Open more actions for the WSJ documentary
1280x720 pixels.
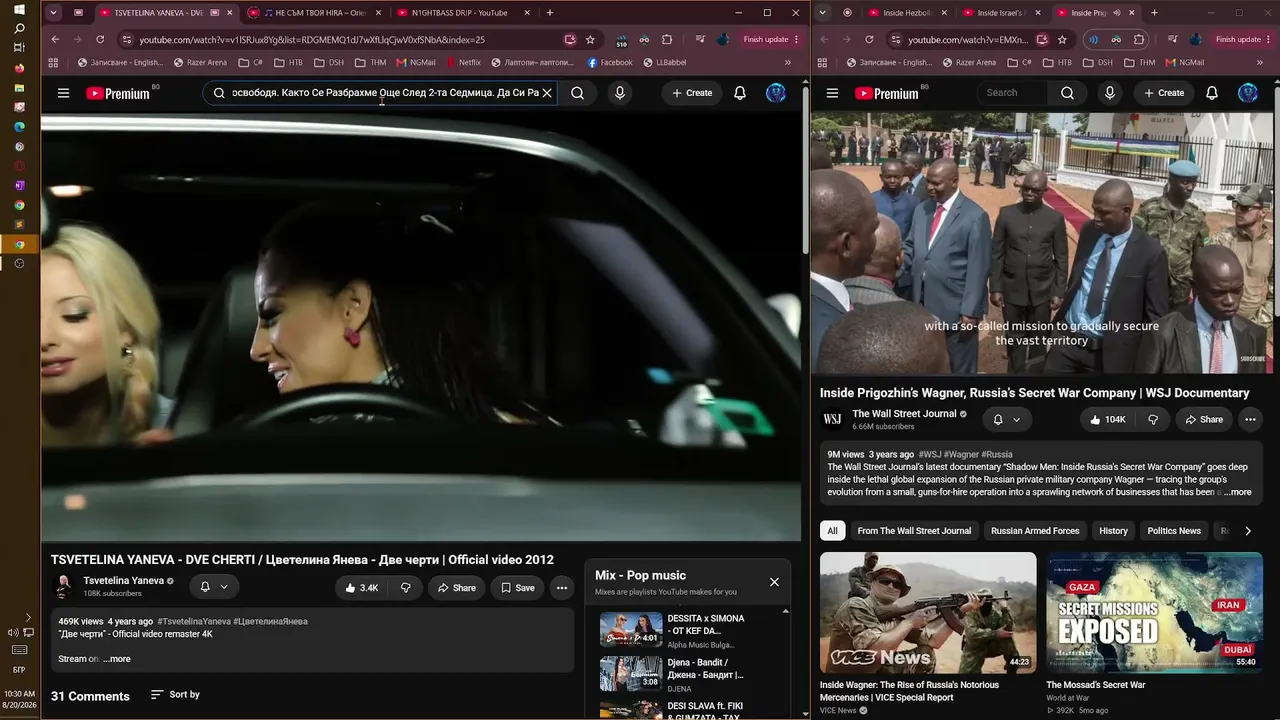[1250, 420]
